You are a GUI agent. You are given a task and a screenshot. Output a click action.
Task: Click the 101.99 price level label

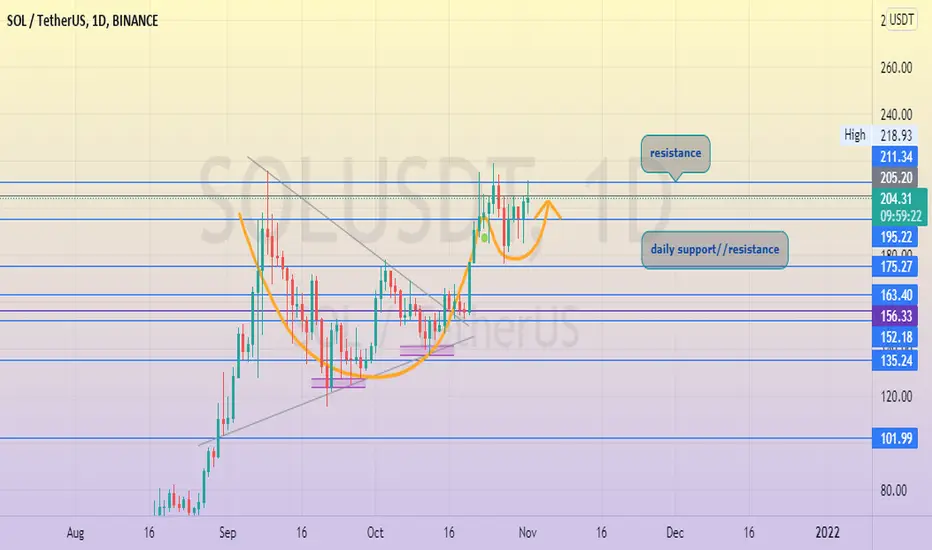(895, 438)
